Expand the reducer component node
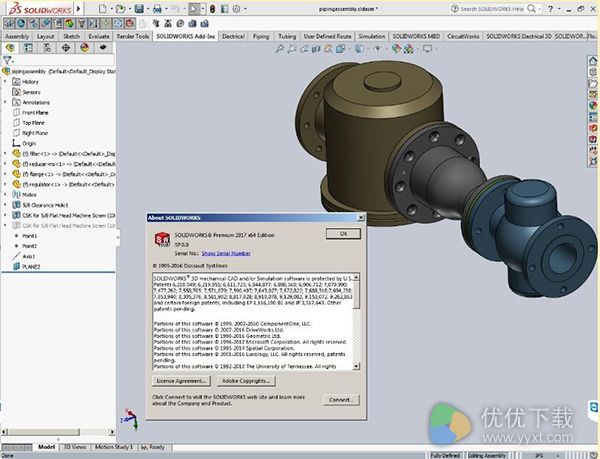The width and height of the screenshot is (600, 459). [x=5, y=164]
